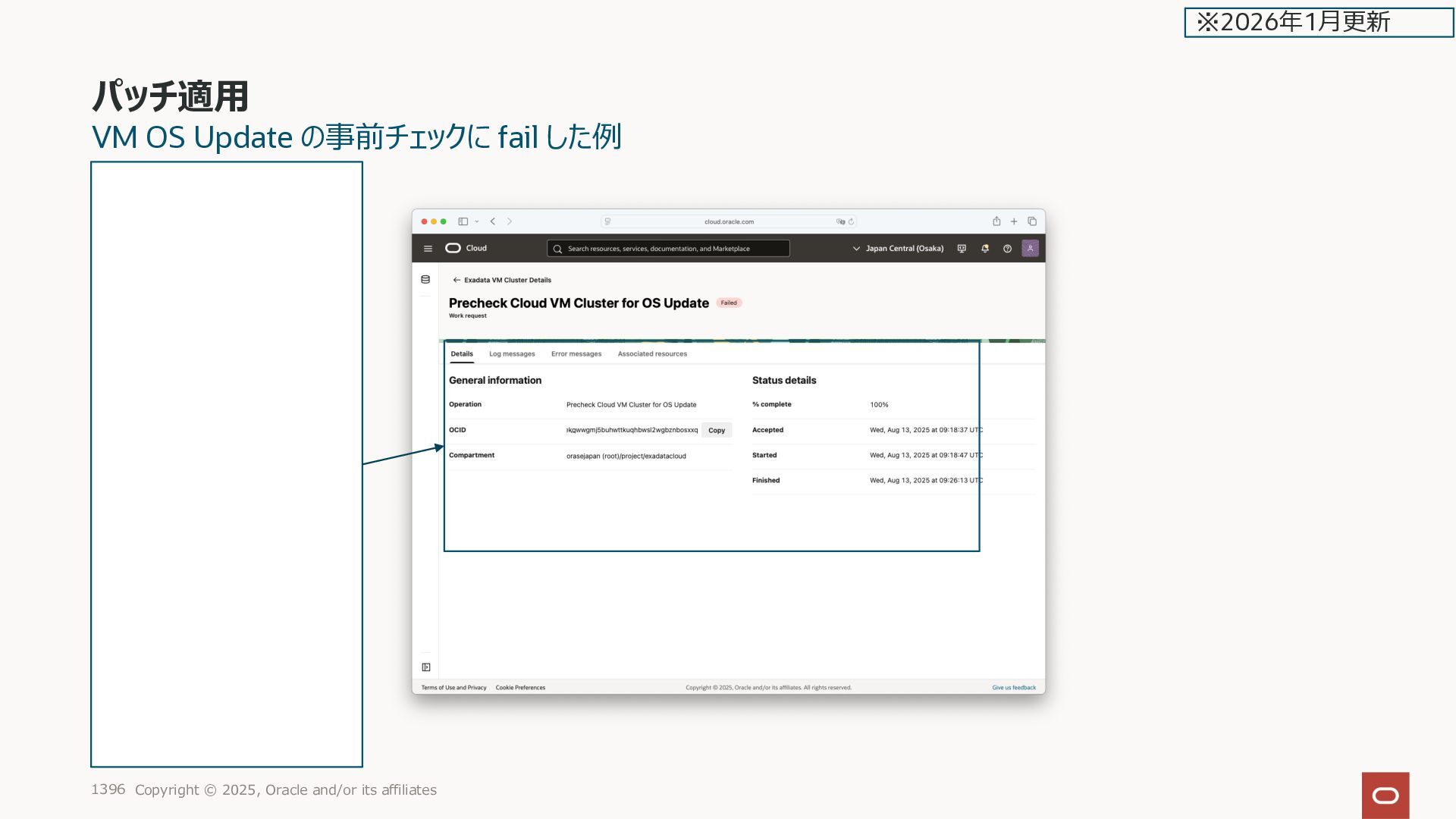Viewport: 1456px width, 819px height.
Task: Show Safari tab overview
Action: coord(1032,221)
